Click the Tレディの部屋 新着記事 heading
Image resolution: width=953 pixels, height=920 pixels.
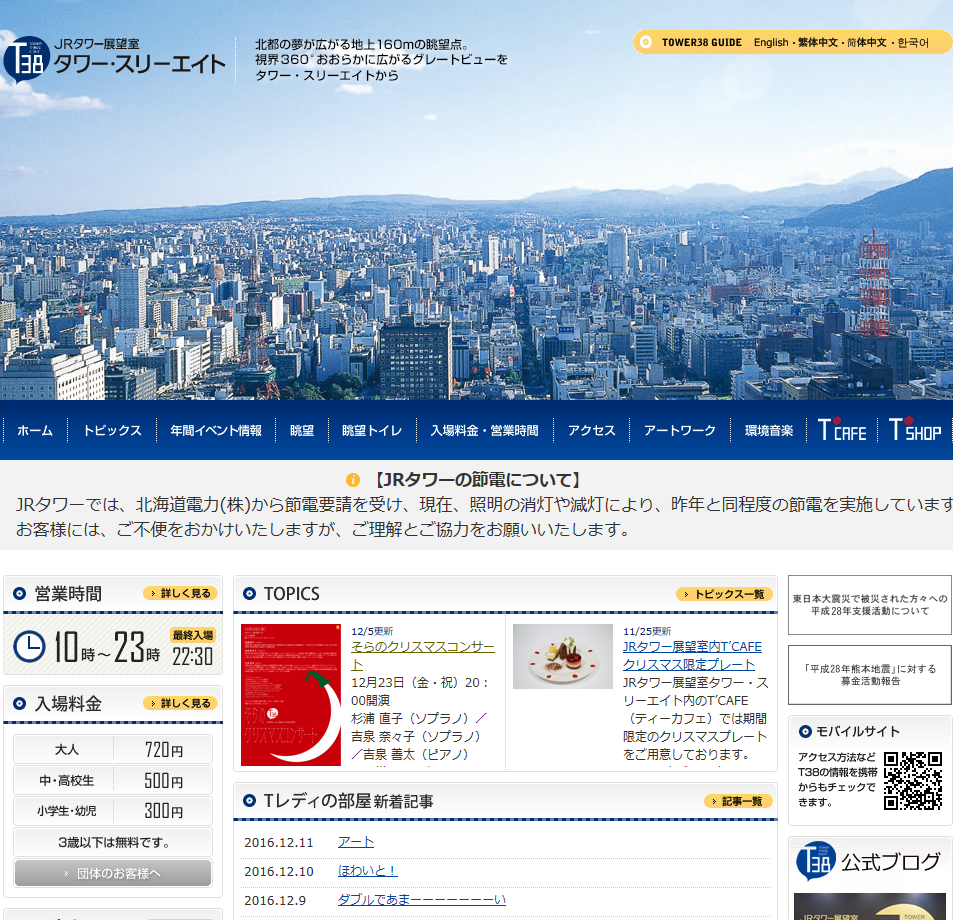pos(348,801)
